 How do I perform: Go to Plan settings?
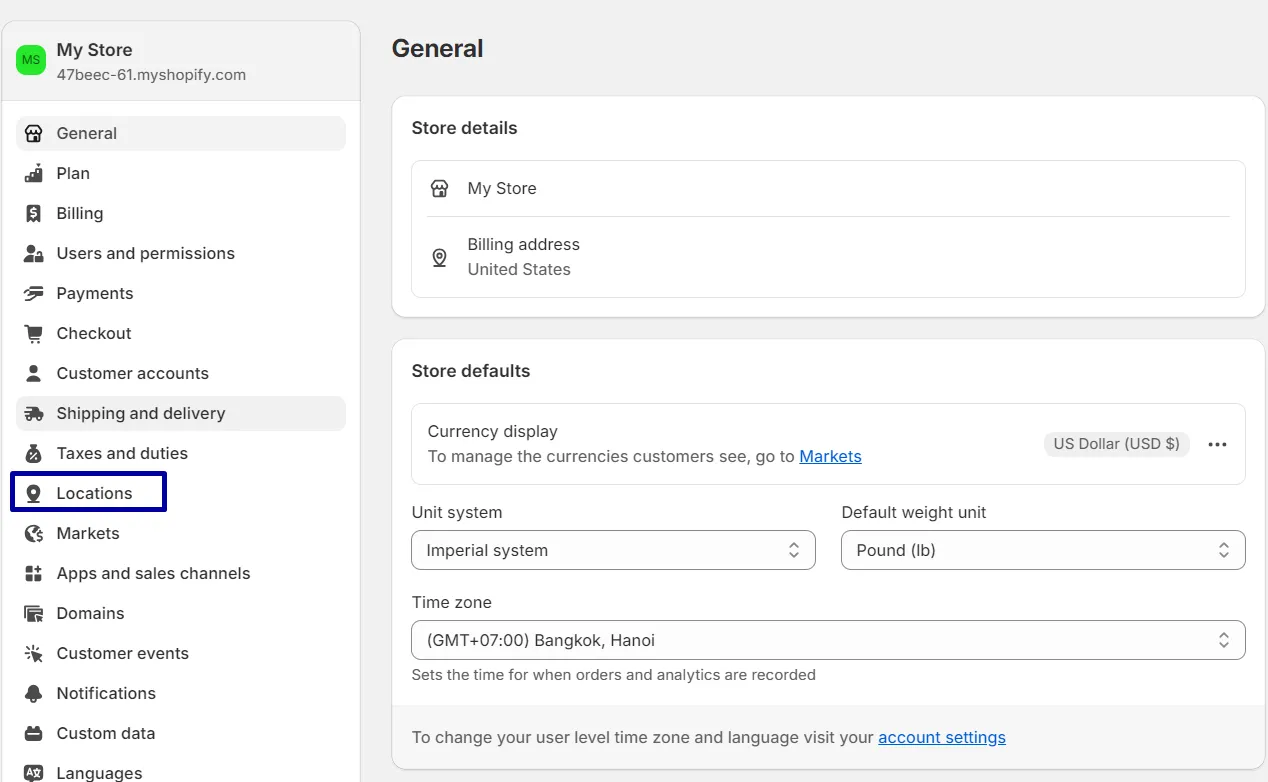click(x=181, y=173)
